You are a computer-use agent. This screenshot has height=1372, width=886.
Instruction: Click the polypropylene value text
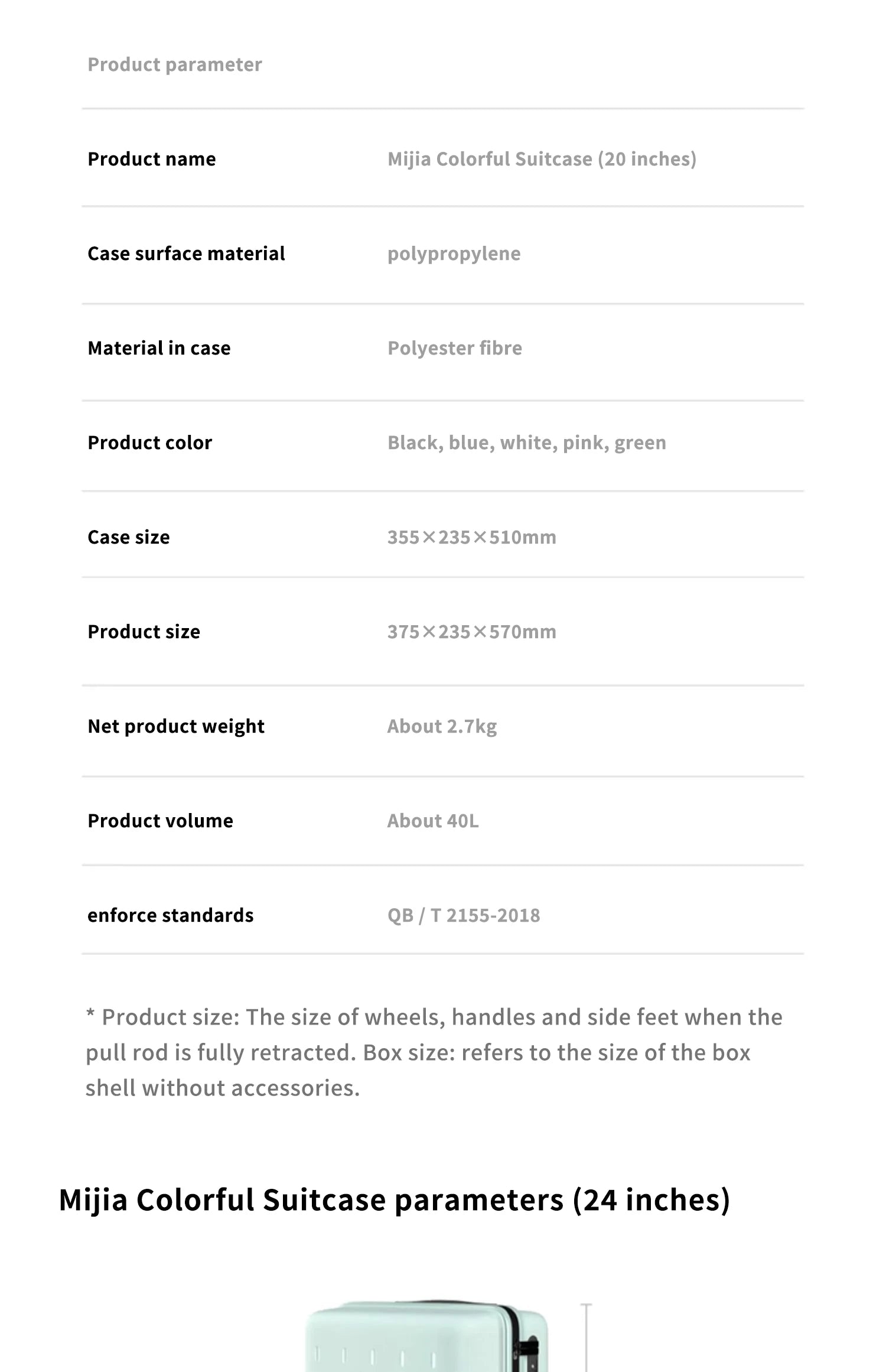(x=454, y=255)
